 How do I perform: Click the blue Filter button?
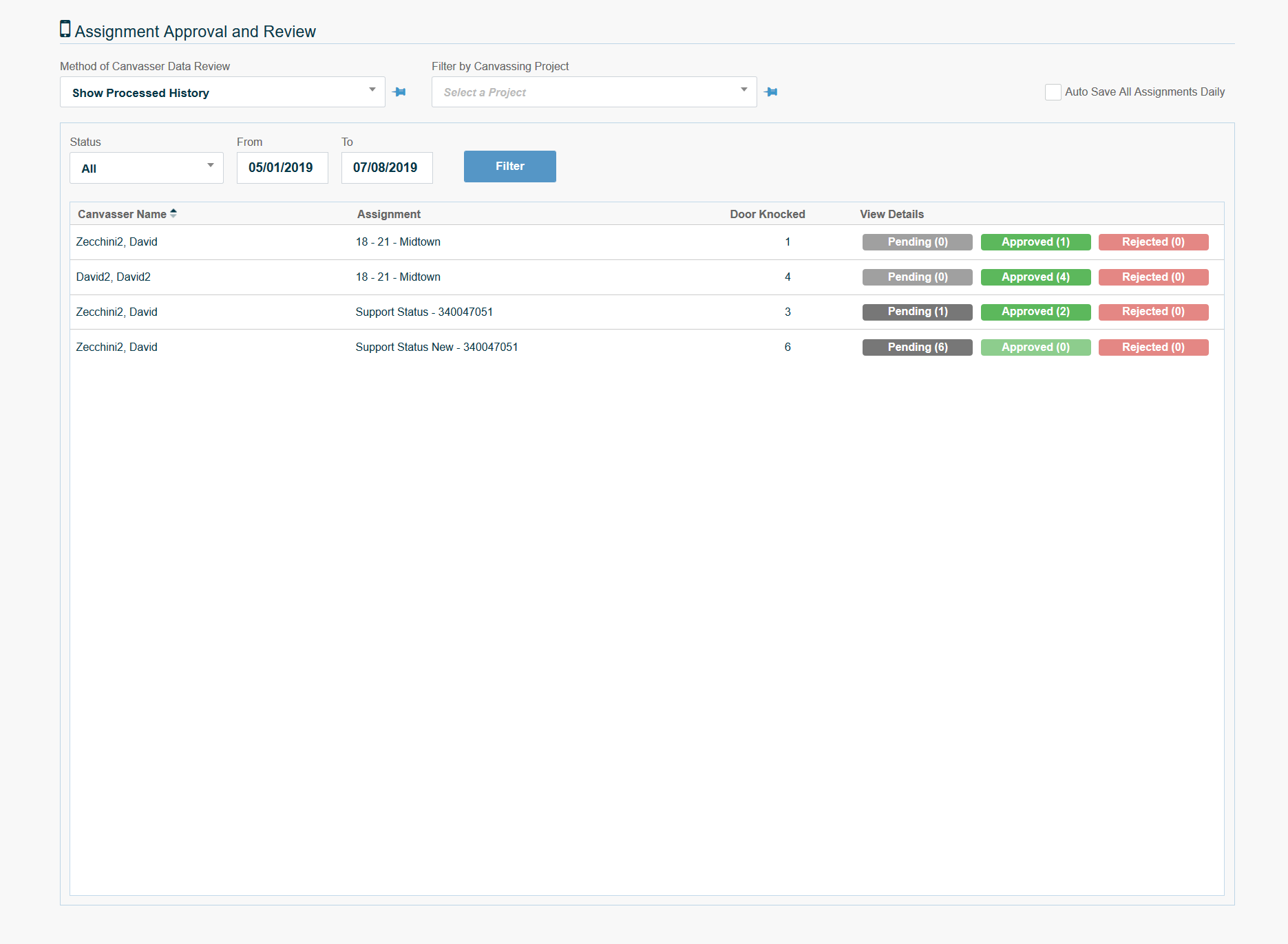(x=510, y=167)
